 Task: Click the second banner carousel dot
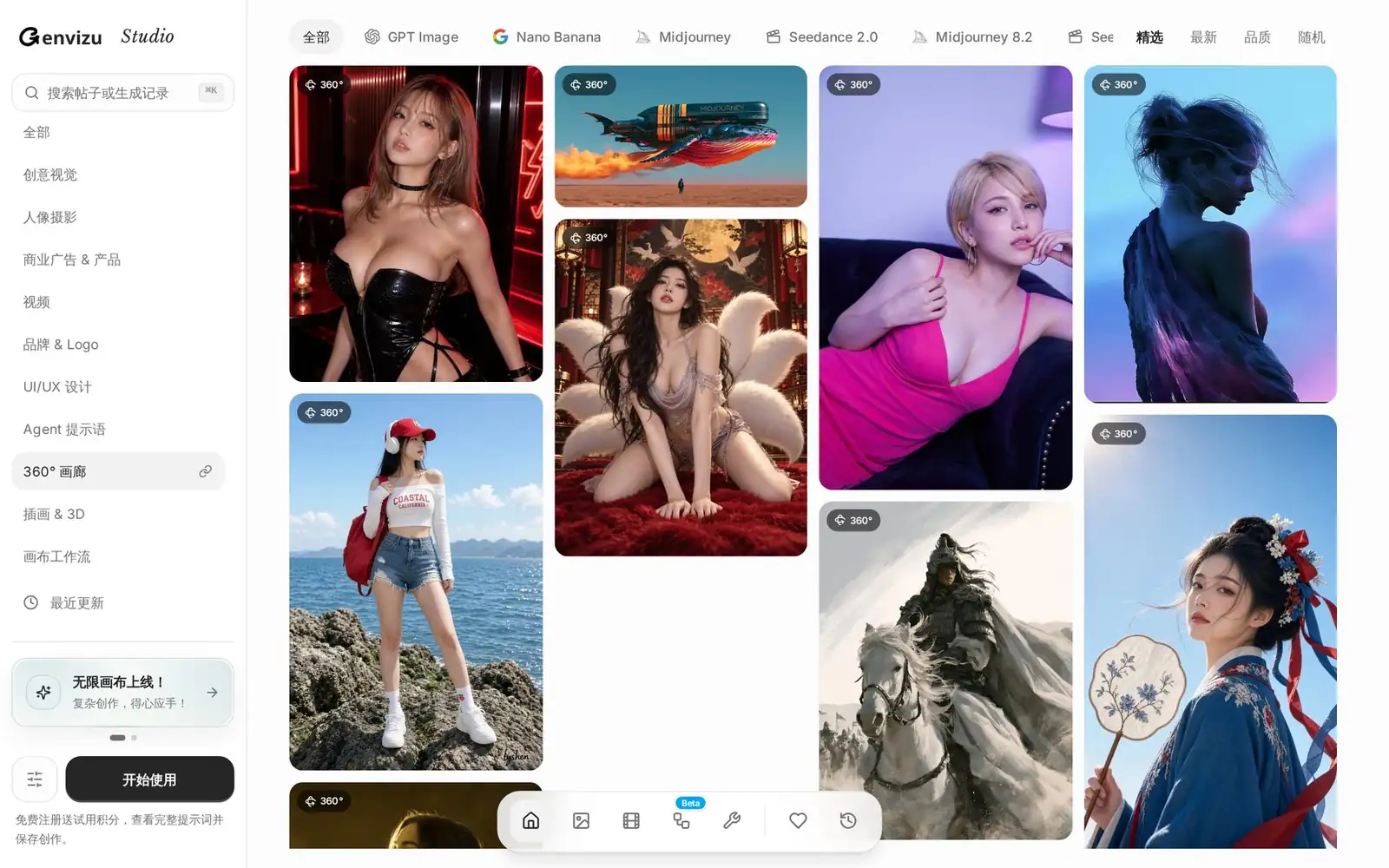[134, 738]
